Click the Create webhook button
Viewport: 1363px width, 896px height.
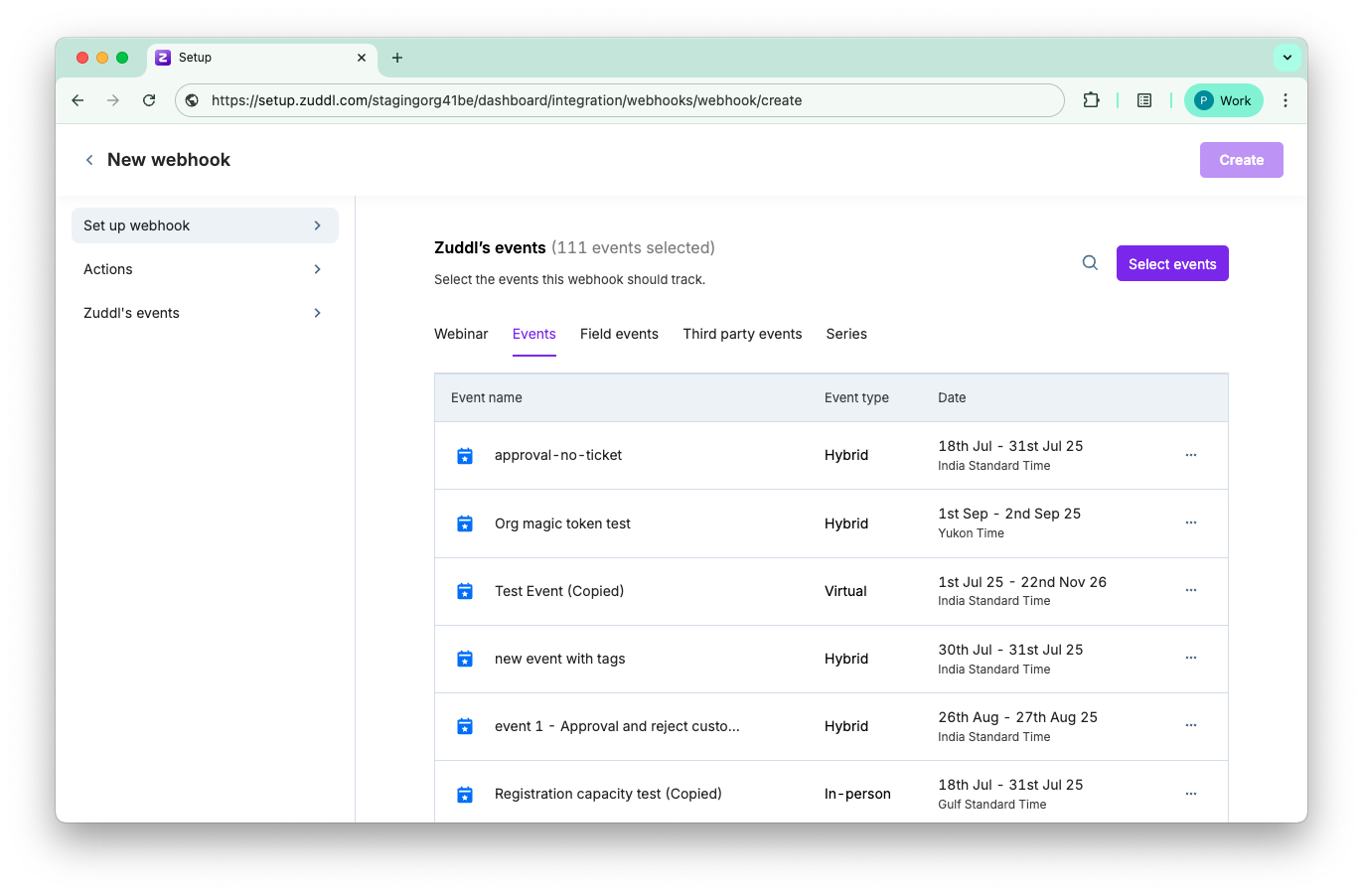point(1241,160)
